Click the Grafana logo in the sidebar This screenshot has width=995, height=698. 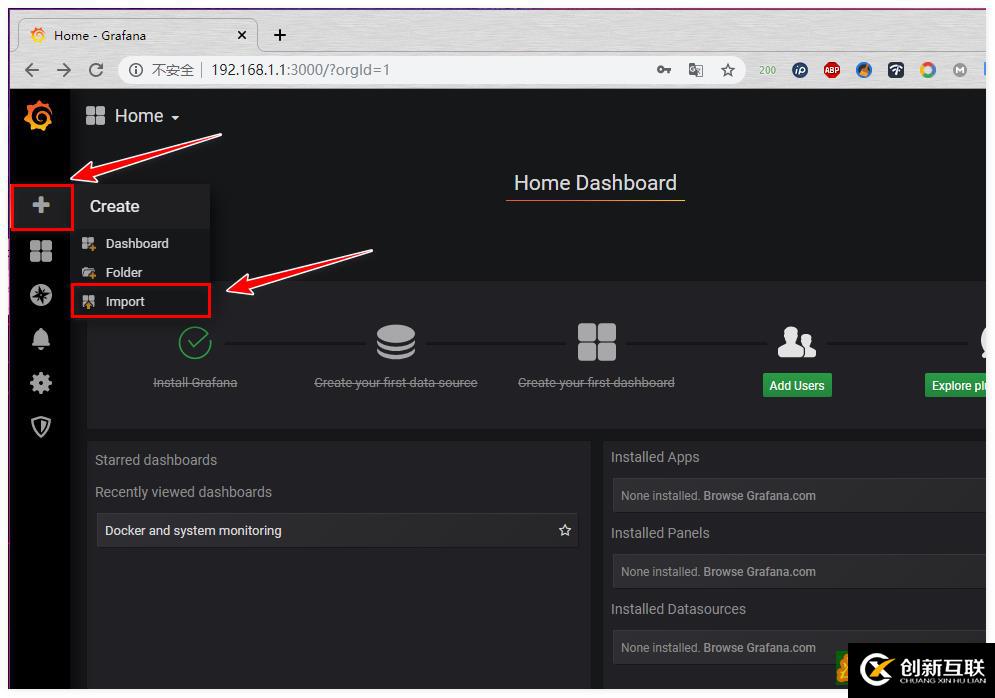click(x=39, y=115)
